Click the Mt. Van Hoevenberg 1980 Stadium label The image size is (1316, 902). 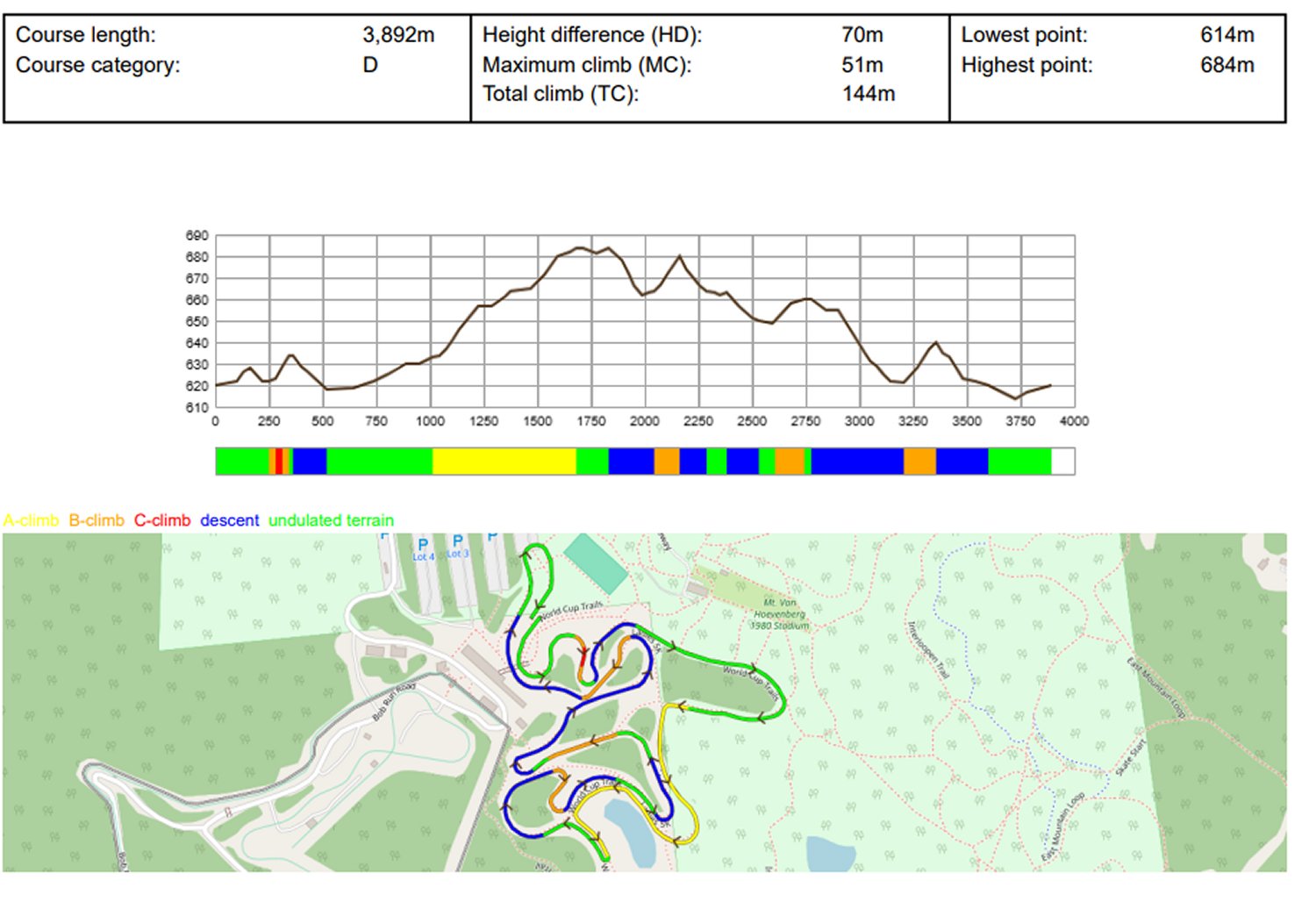click(x=779, y=614)
